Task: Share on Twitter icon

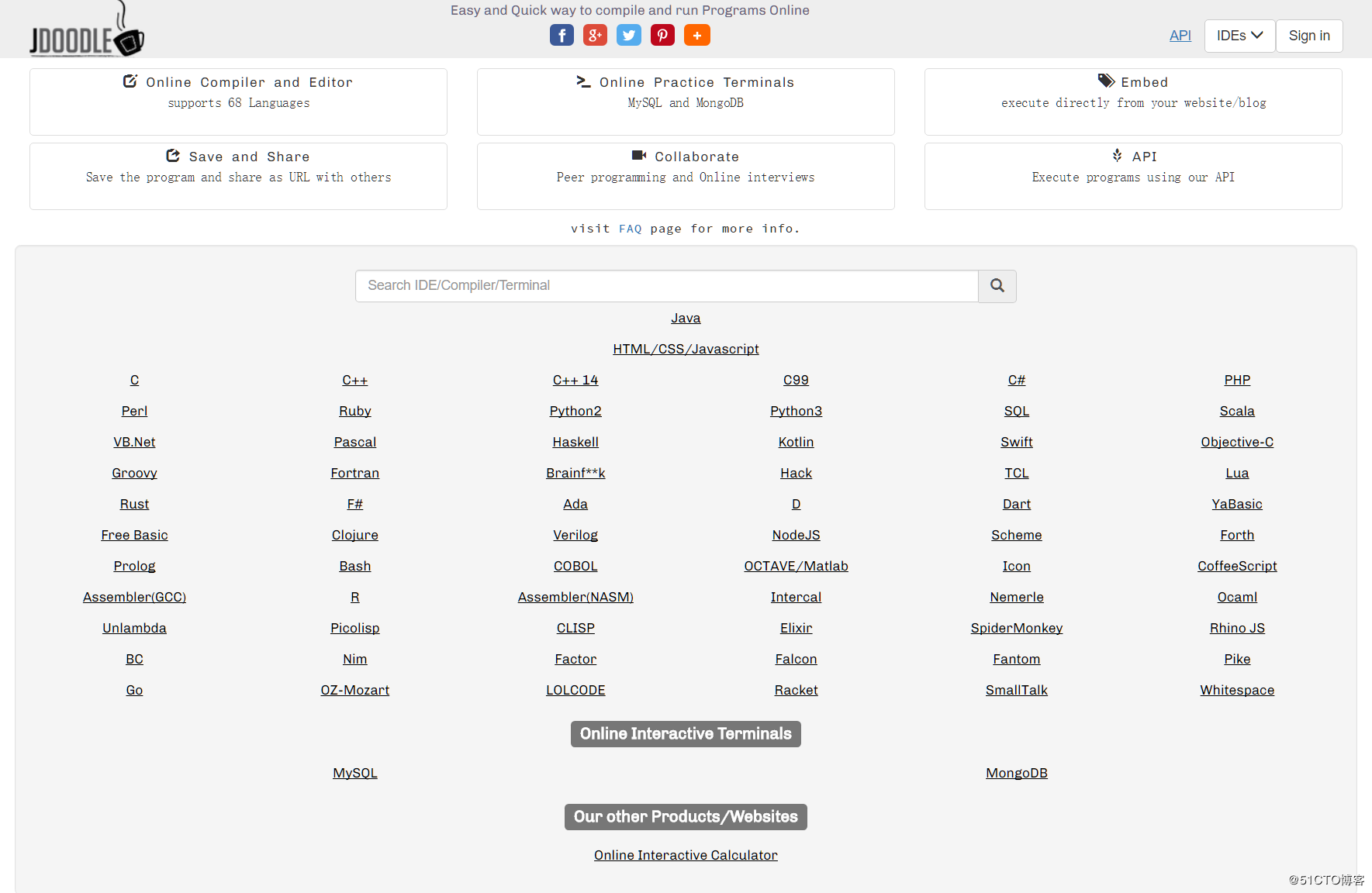Action: (629, 36)
